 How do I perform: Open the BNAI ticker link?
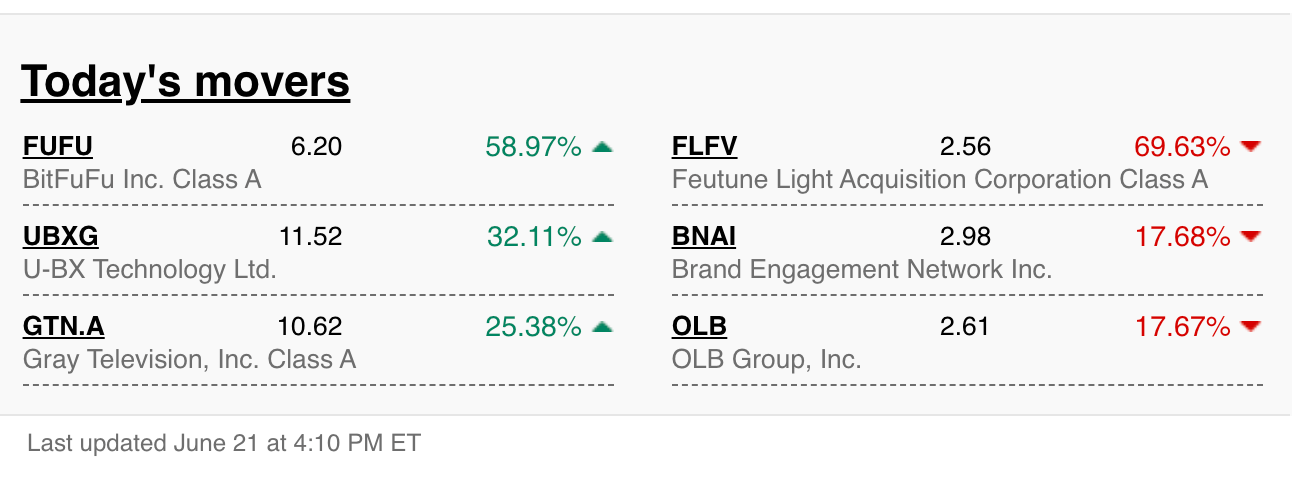tap(704, 237)
